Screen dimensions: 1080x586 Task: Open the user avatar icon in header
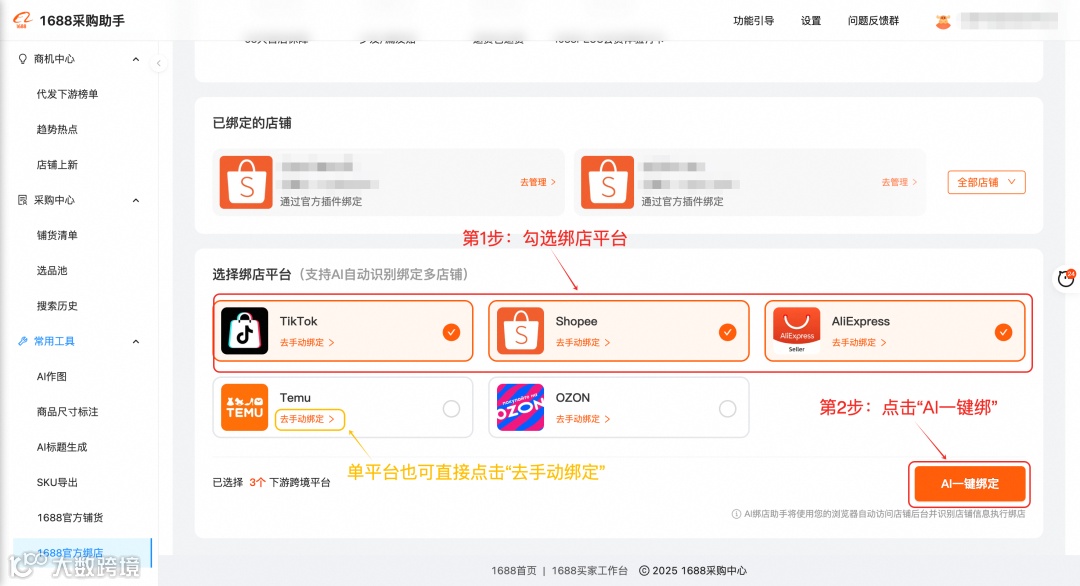943,21
